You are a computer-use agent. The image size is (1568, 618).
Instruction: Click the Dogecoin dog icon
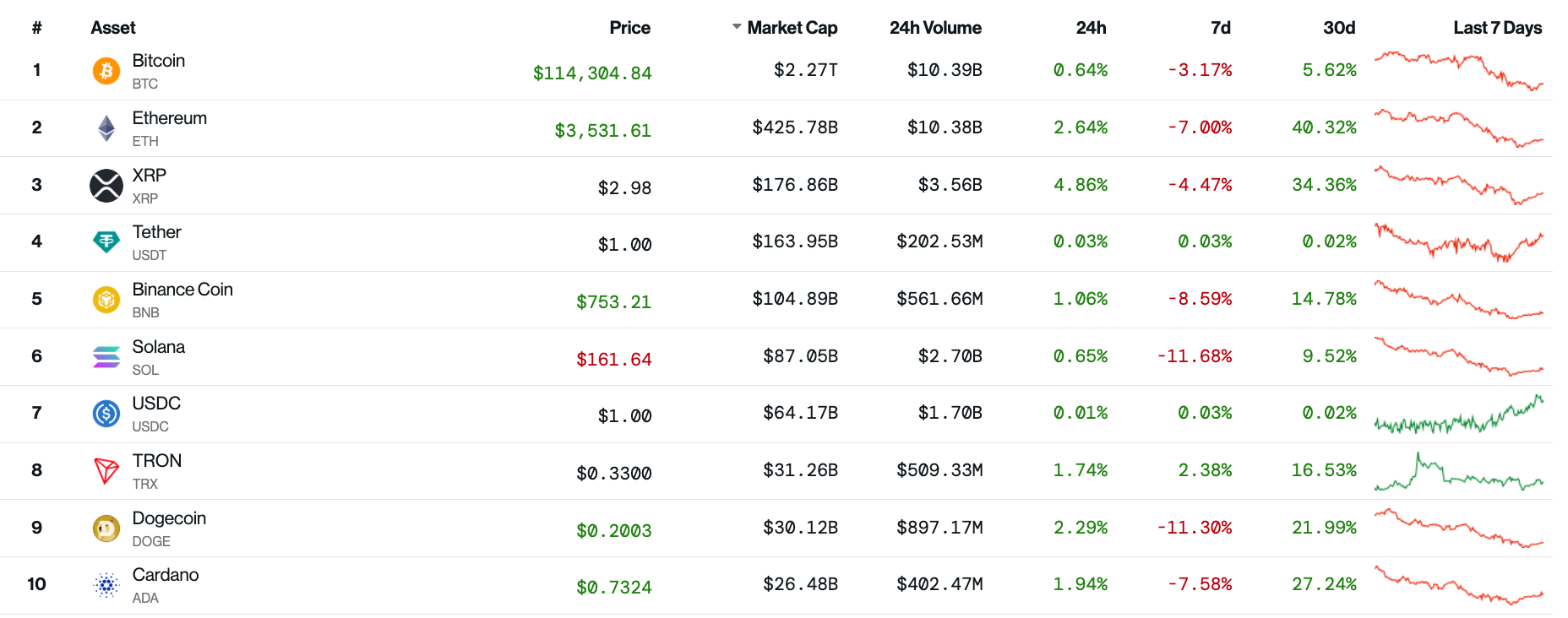point(106,529)
